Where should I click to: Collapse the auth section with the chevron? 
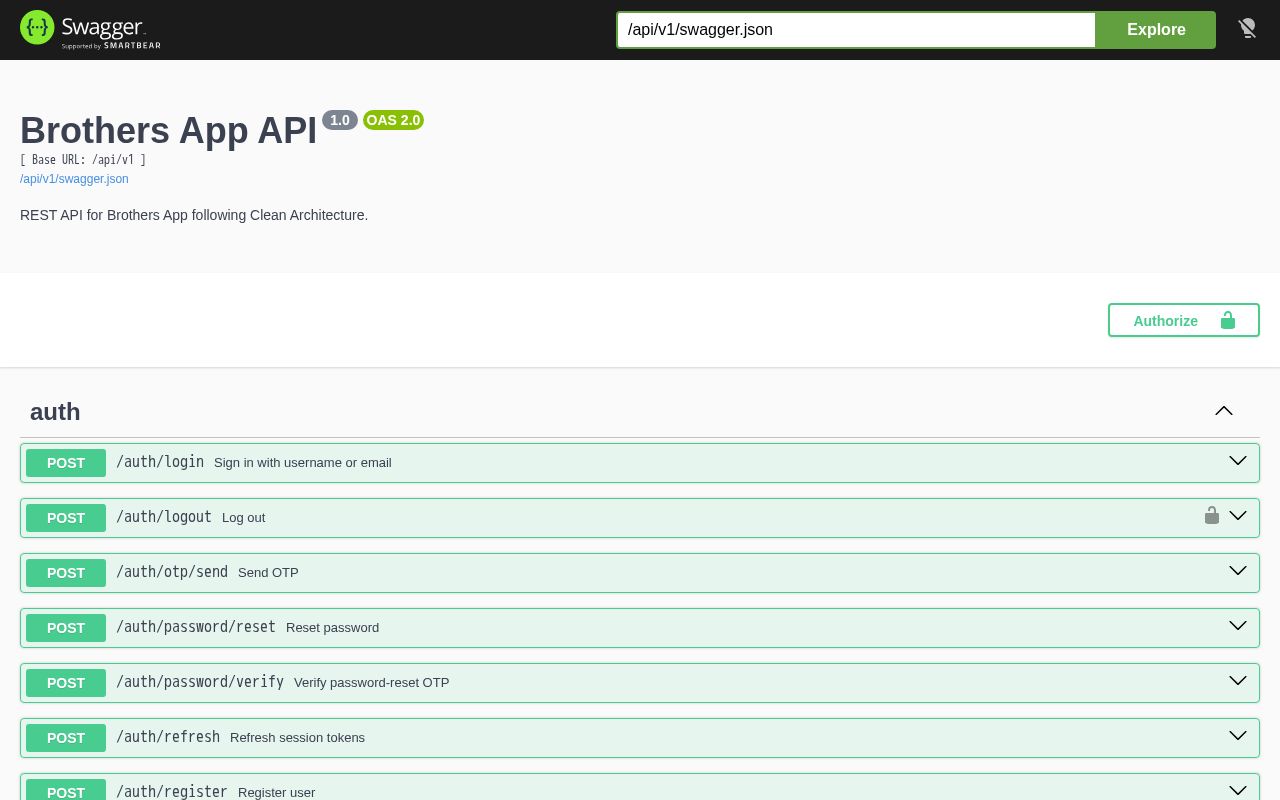coord(1224,411)
